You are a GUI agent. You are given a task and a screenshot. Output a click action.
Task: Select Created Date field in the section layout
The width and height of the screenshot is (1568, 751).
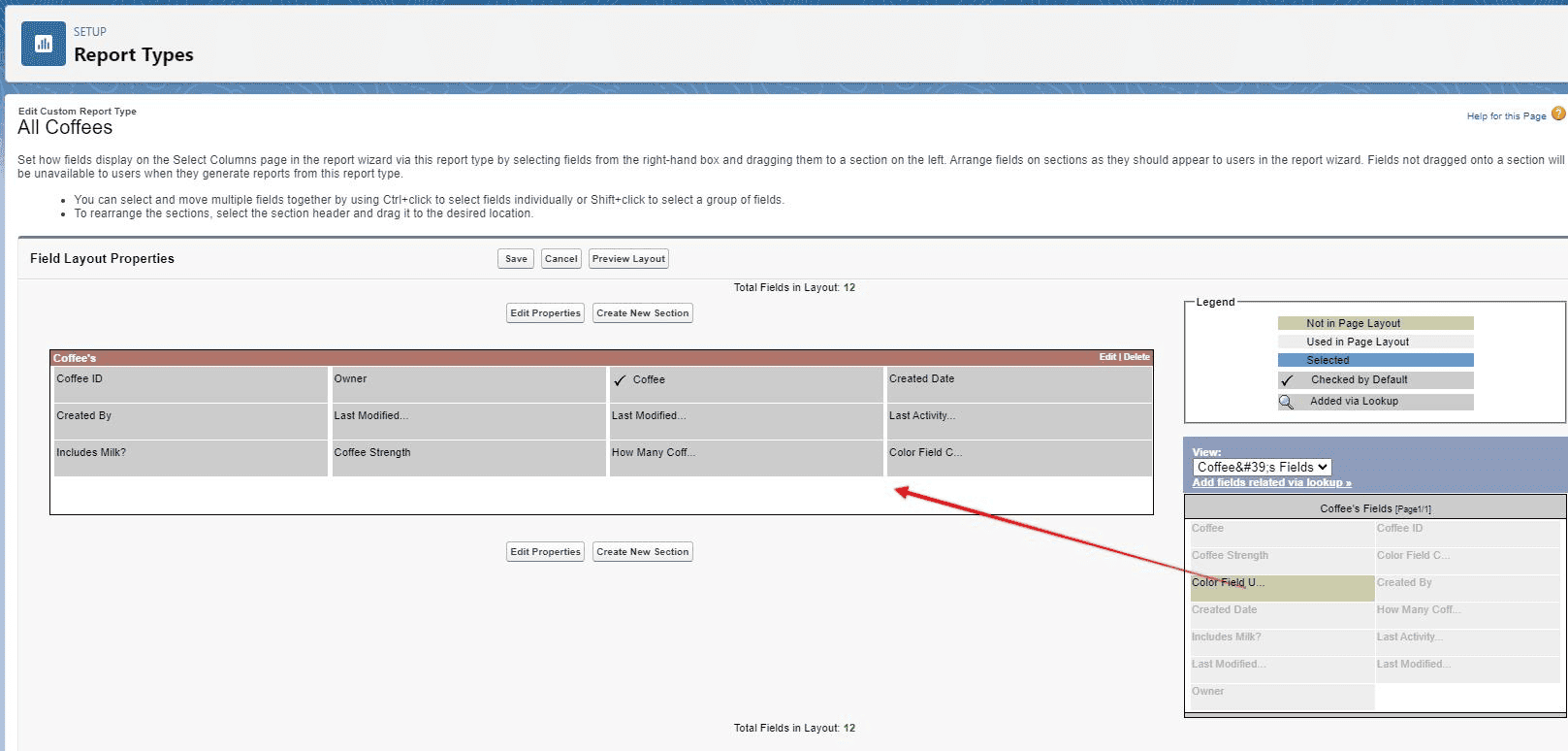point(1019,384)
